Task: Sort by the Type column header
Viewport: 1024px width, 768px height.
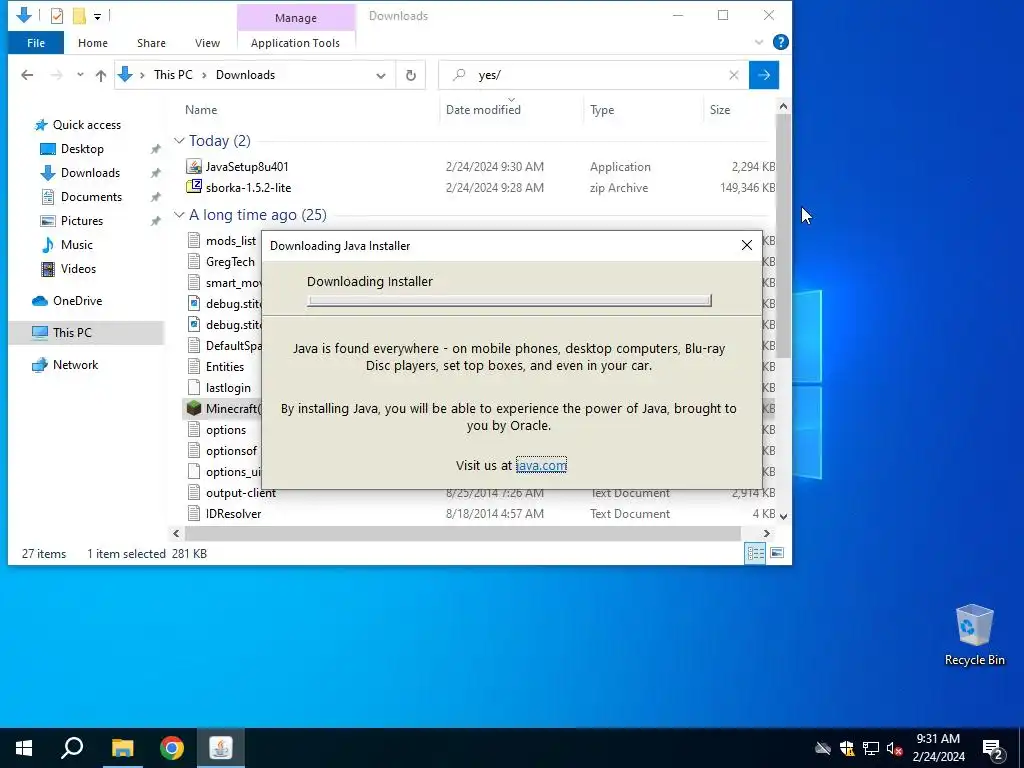Action: pyautogui.click(x=602, y=110)
